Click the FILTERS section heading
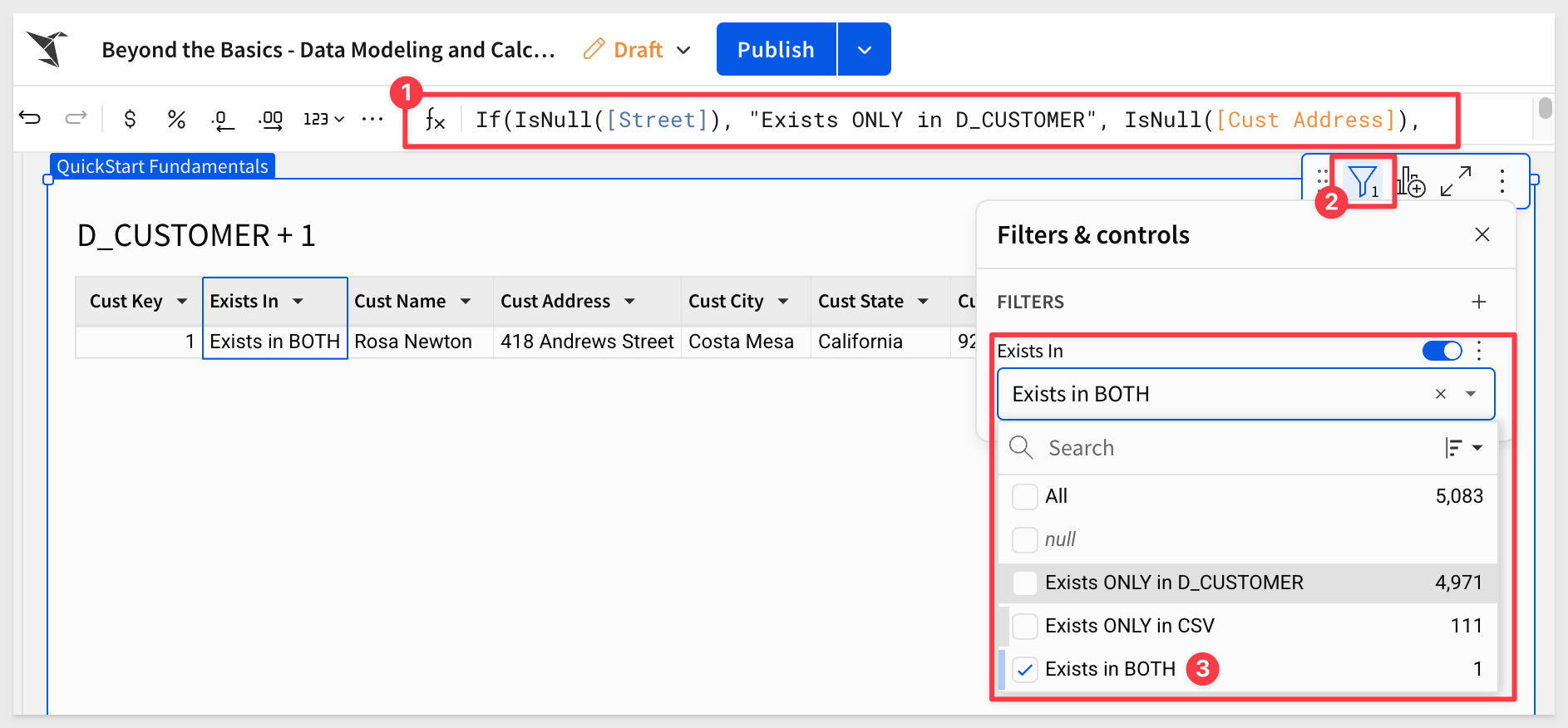The height and width of the screenshot is (728, 1568). [1030, 302]
